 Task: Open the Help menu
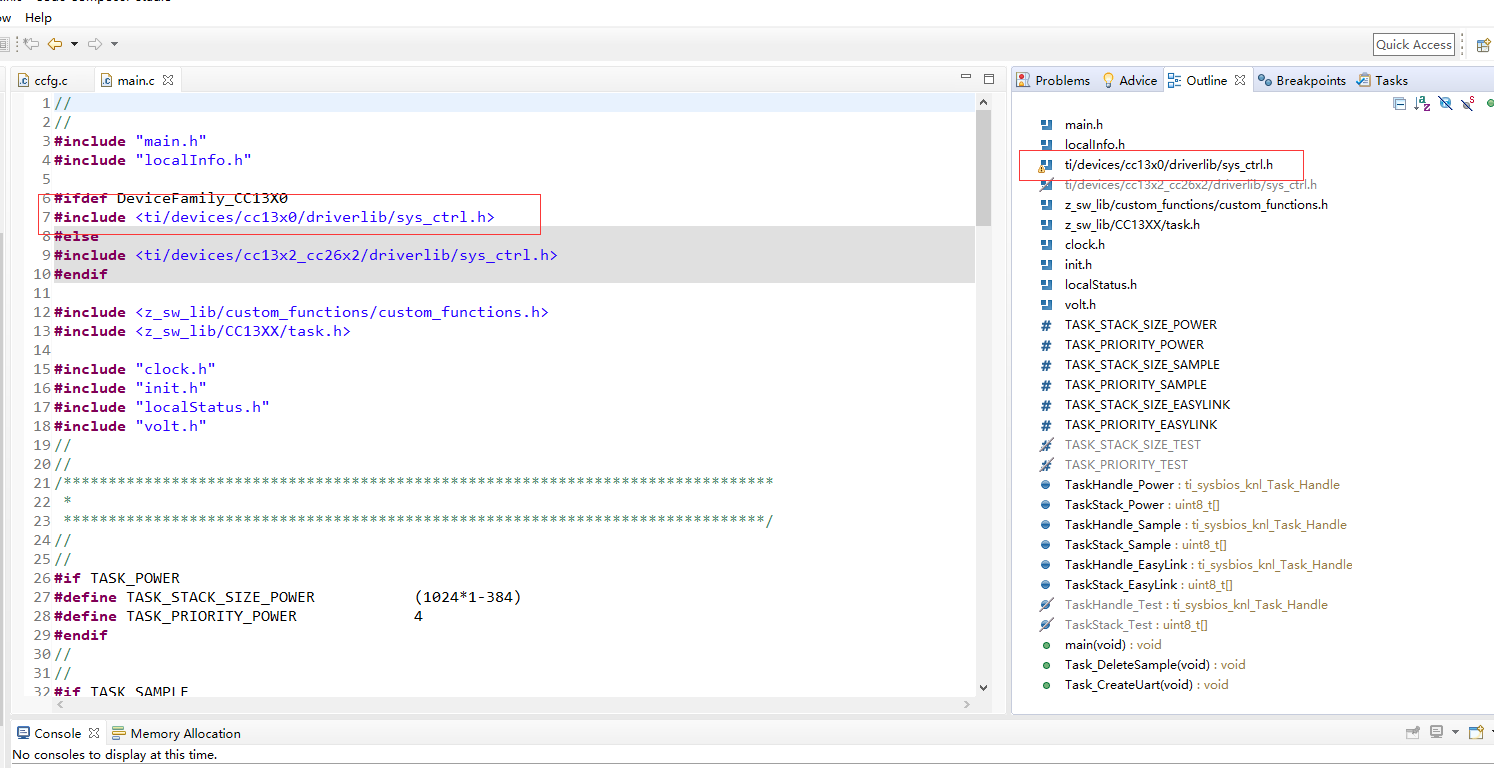pos(38,18)
